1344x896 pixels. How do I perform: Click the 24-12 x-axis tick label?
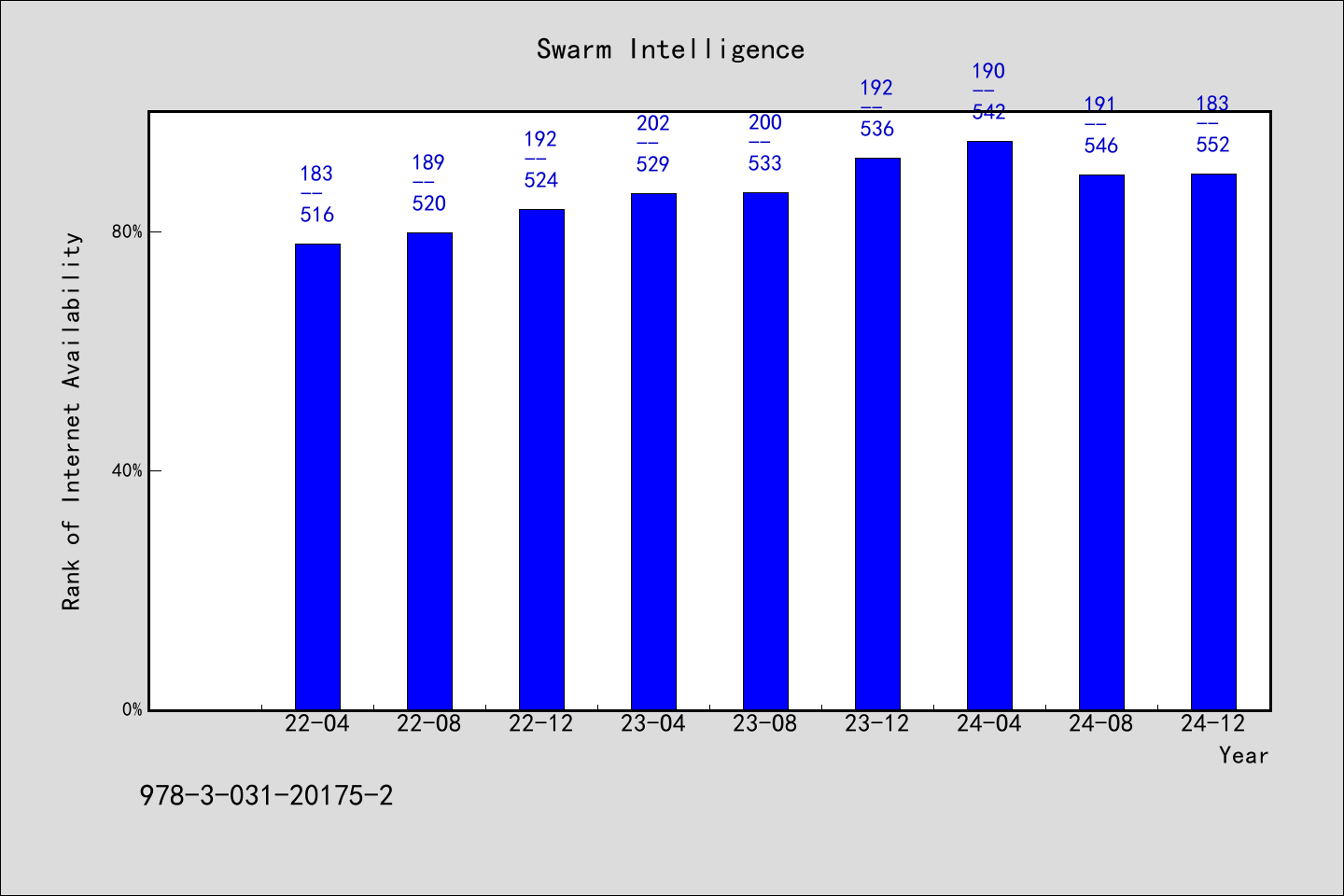tap(1213, 723)
